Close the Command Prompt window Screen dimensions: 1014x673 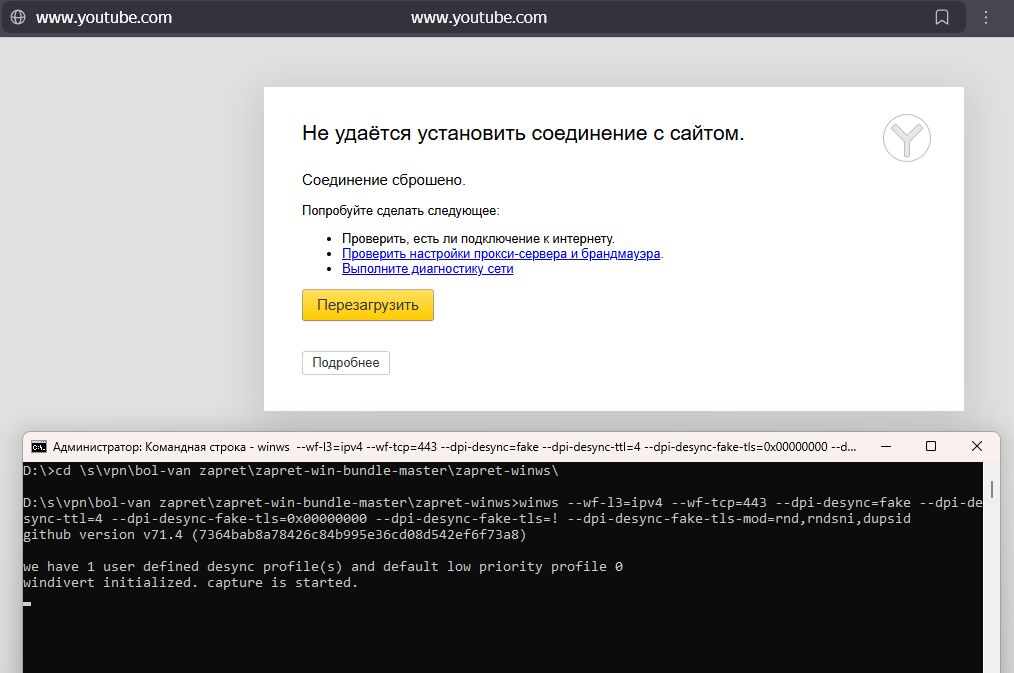(x=976, y=447)
